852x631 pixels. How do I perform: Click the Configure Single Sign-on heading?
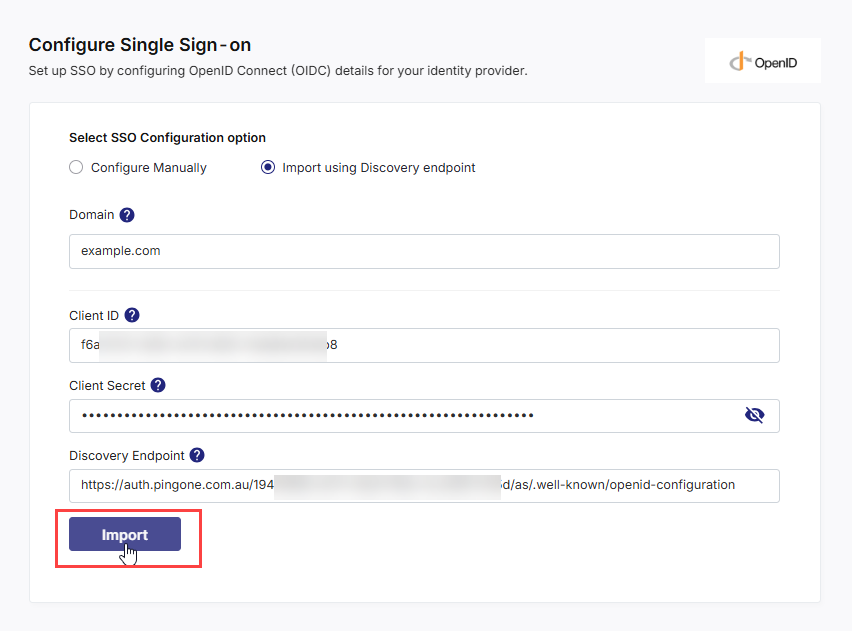click(139, 45)
